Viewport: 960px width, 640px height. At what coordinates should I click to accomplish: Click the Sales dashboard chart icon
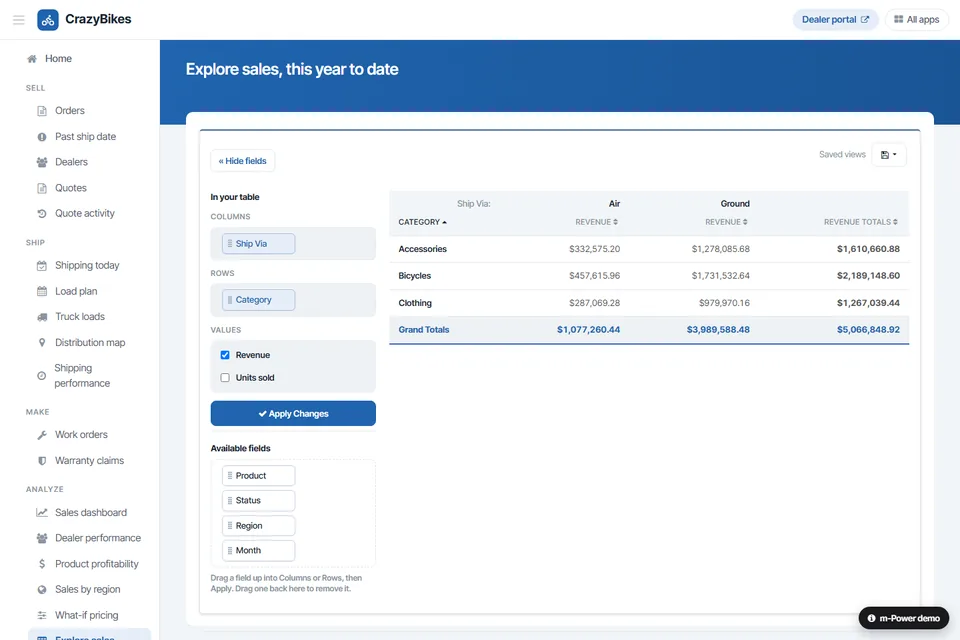[42, 513]
